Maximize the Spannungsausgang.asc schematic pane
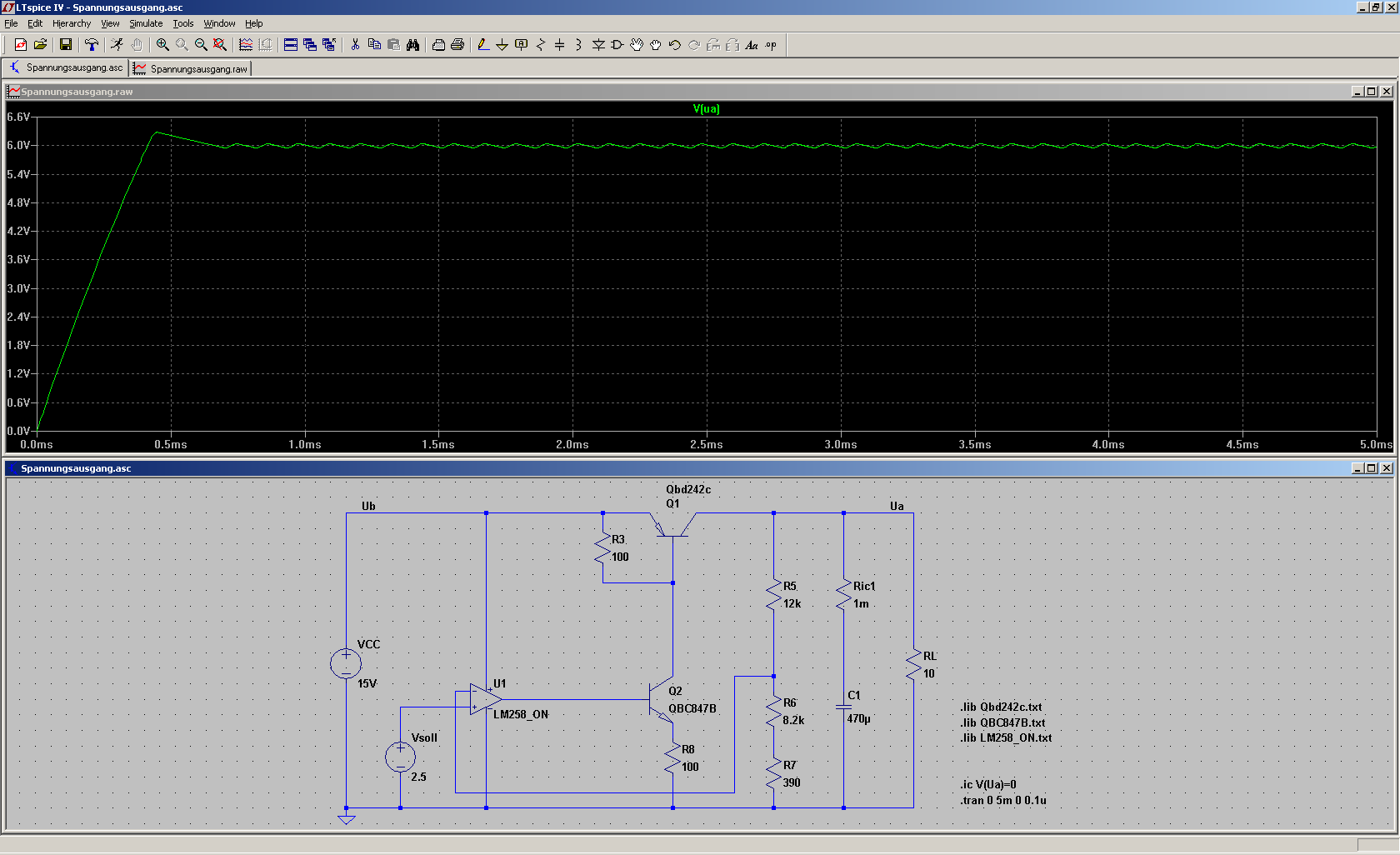 pyautogui.click(x=1372, y=468)
